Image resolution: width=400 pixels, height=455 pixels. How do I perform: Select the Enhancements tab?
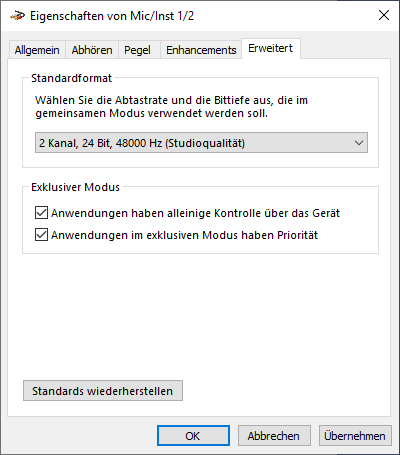click(x=201, y=50)
